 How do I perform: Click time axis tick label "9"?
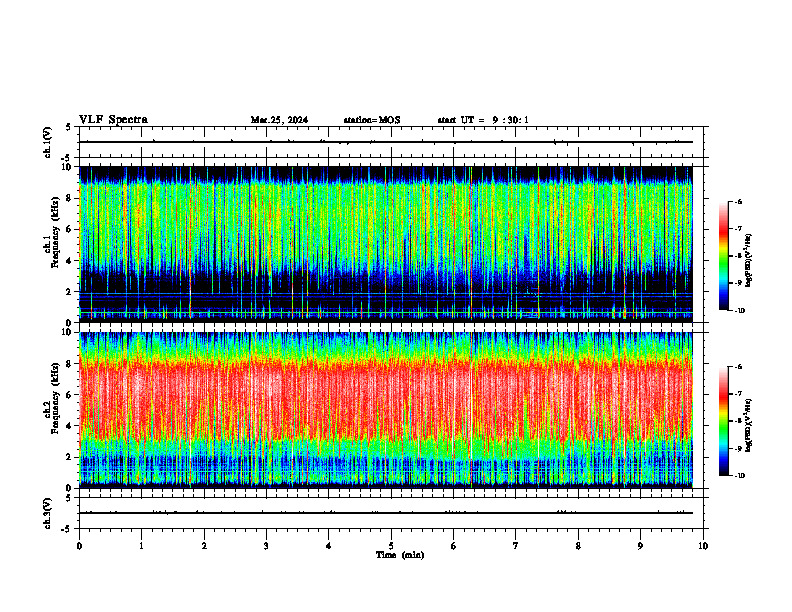click(640, 546)
